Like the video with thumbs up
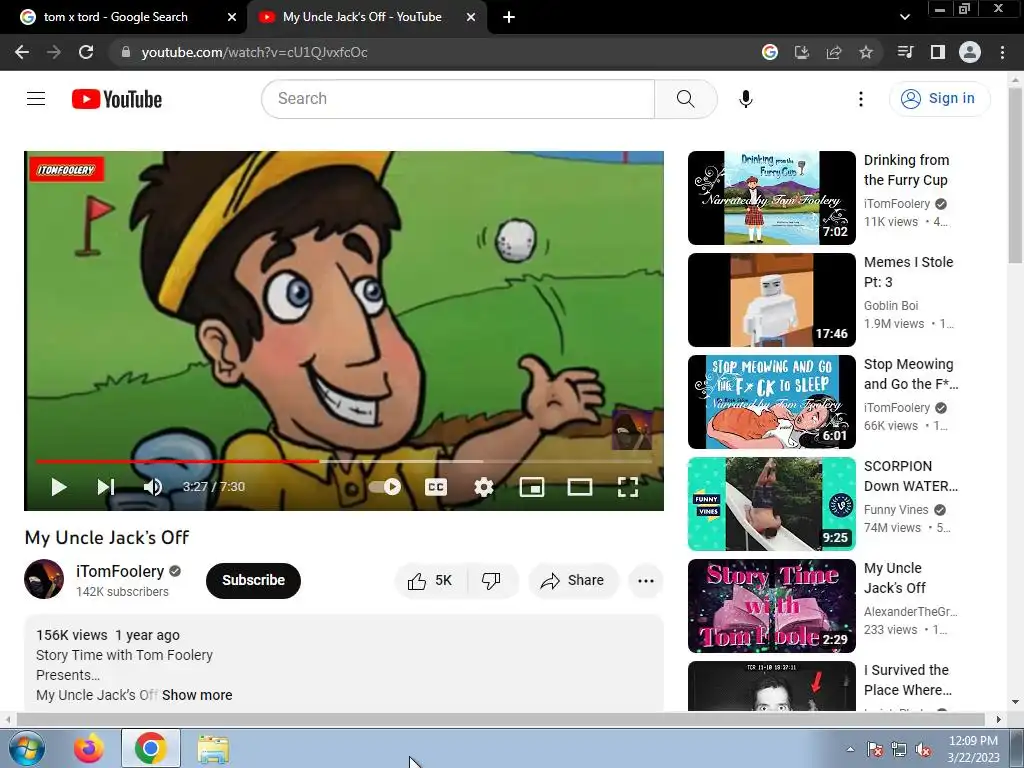 click(x=430, y=581)
